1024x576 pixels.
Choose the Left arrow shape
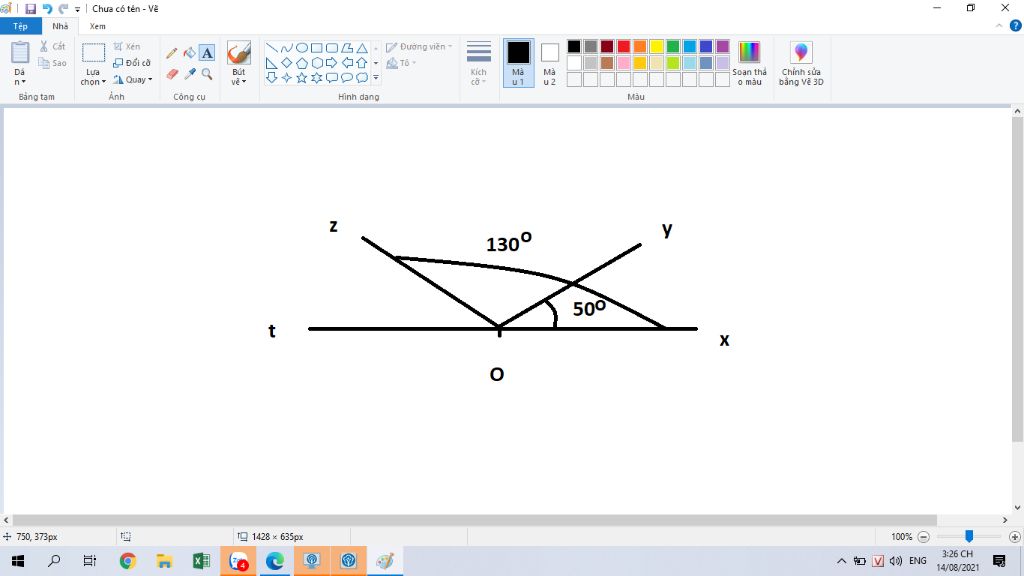point(347,63)
